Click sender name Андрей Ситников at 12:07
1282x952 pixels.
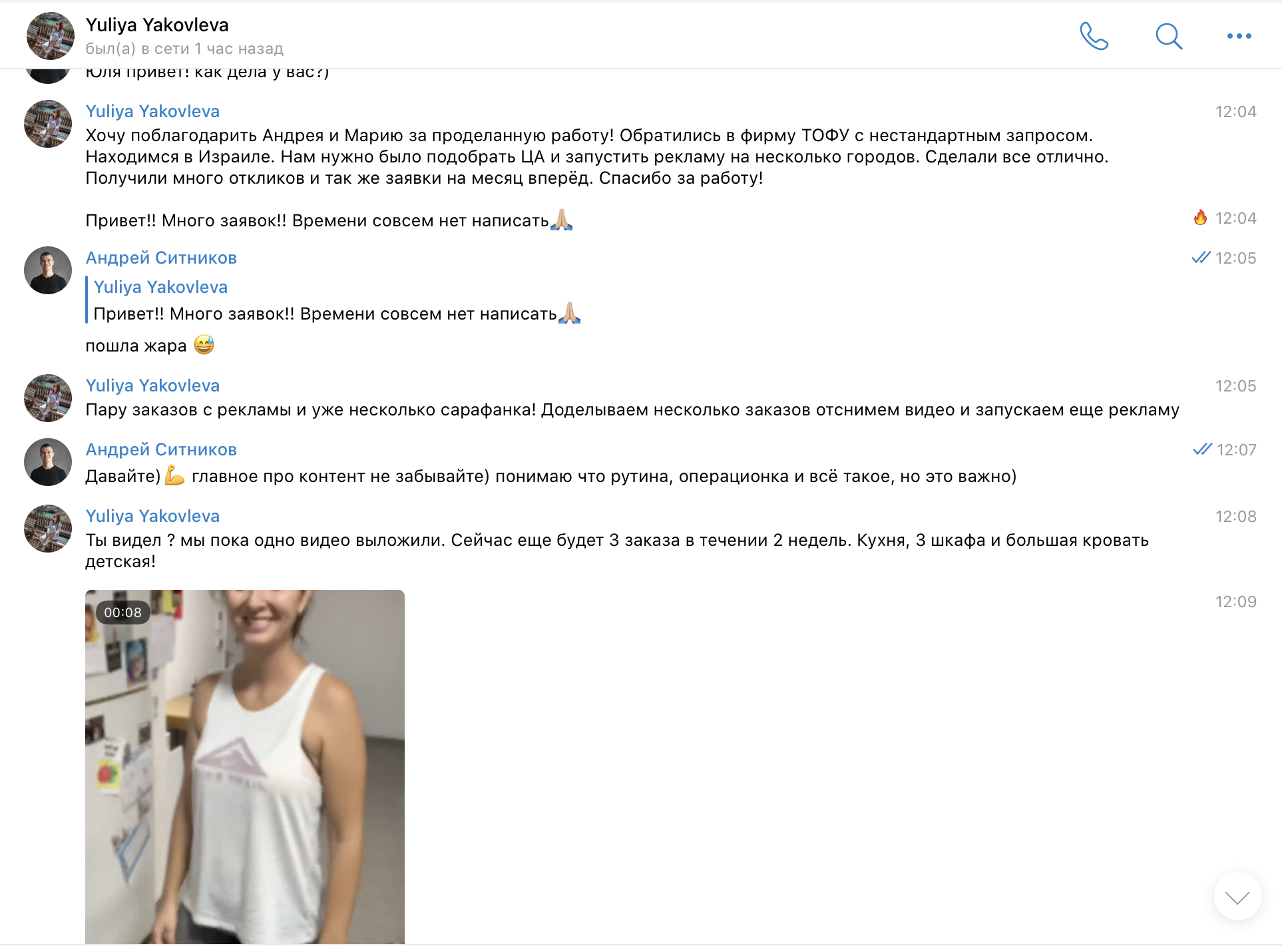[161, 449]
